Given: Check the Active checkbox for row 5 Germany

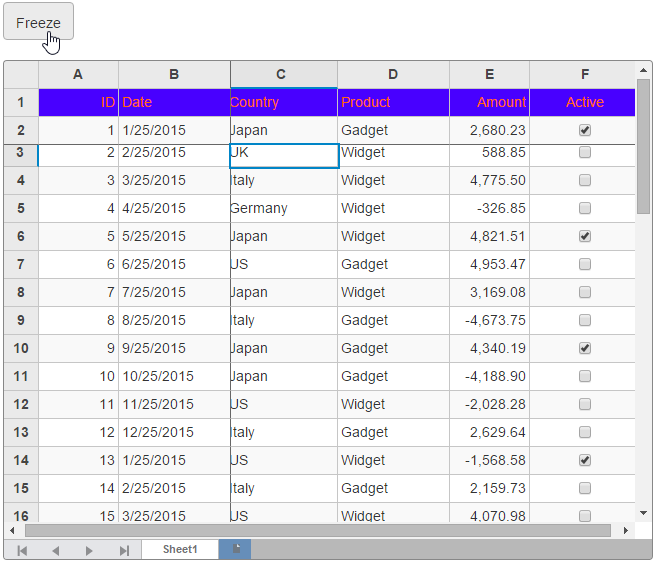Looking at the screenshot, I should click(x=585, y=208).
